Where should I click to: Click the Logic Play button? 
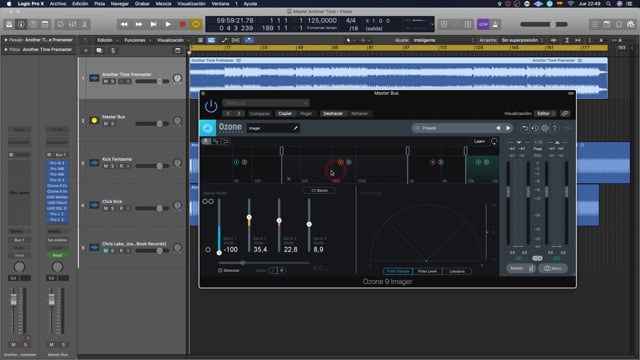(x=168, y=24)
